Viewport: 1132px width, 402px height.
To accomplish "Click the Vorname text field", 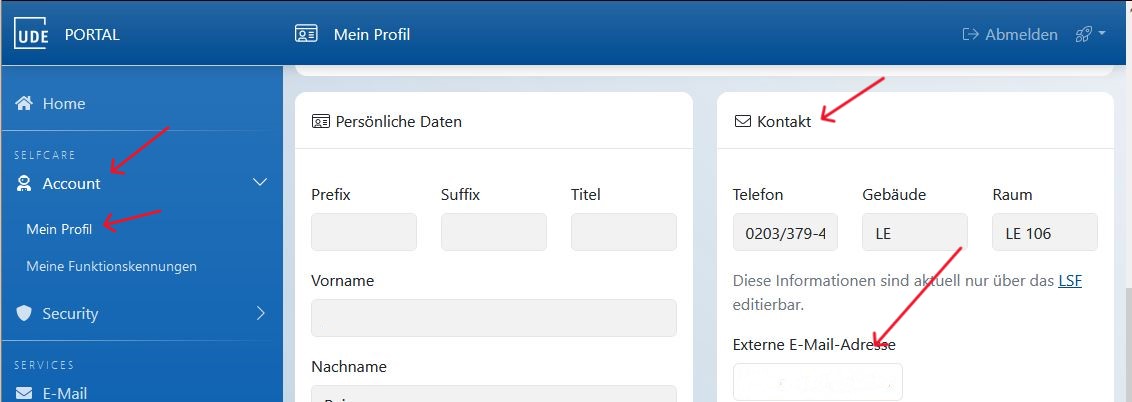I will 493,318.
